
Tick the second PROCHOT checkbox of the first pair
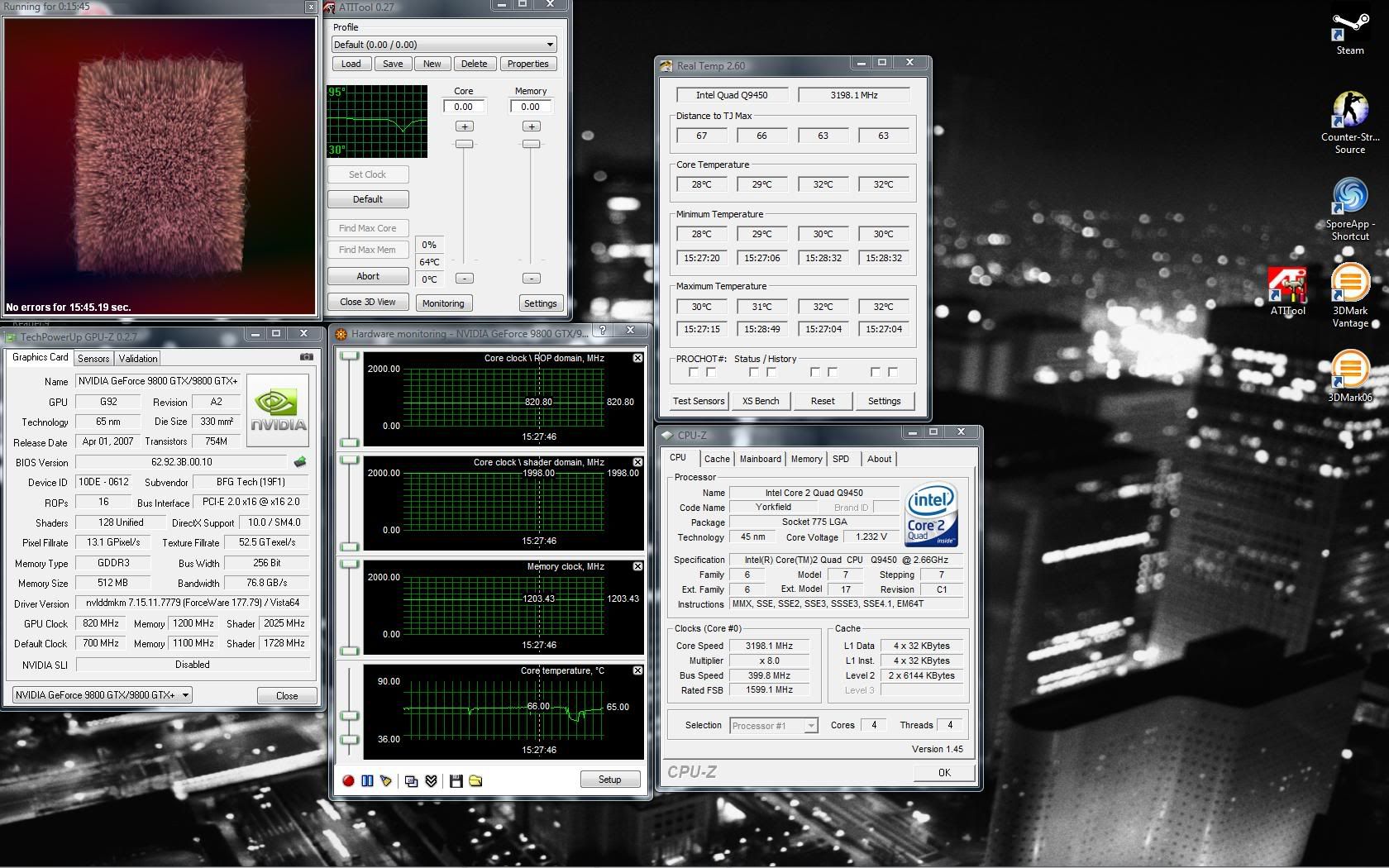click(x=711, y=373)
